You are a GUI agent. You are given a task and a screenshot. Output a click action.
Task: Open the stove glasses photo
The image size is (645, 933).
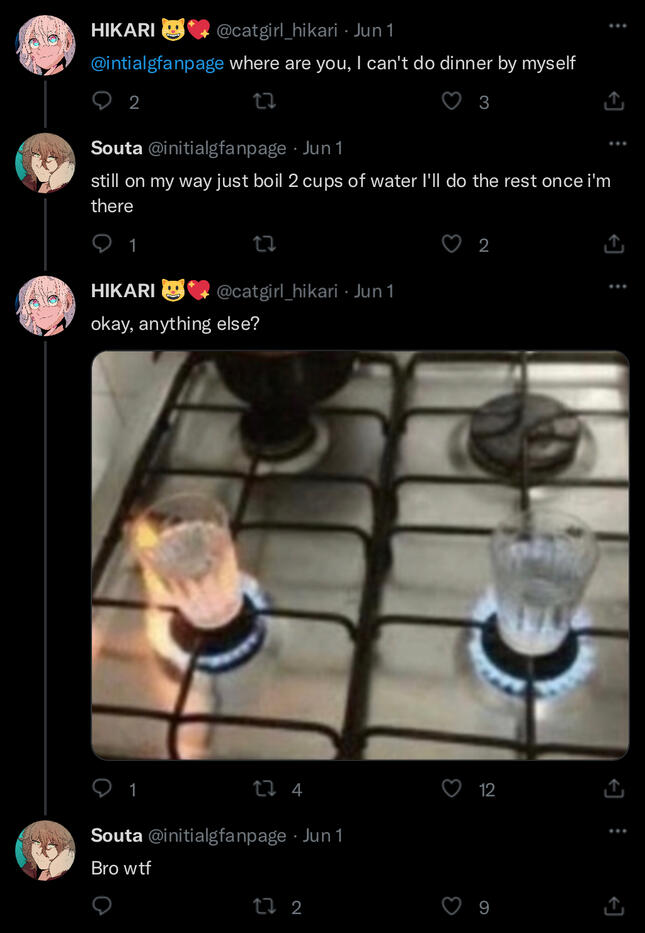point(360,555)
